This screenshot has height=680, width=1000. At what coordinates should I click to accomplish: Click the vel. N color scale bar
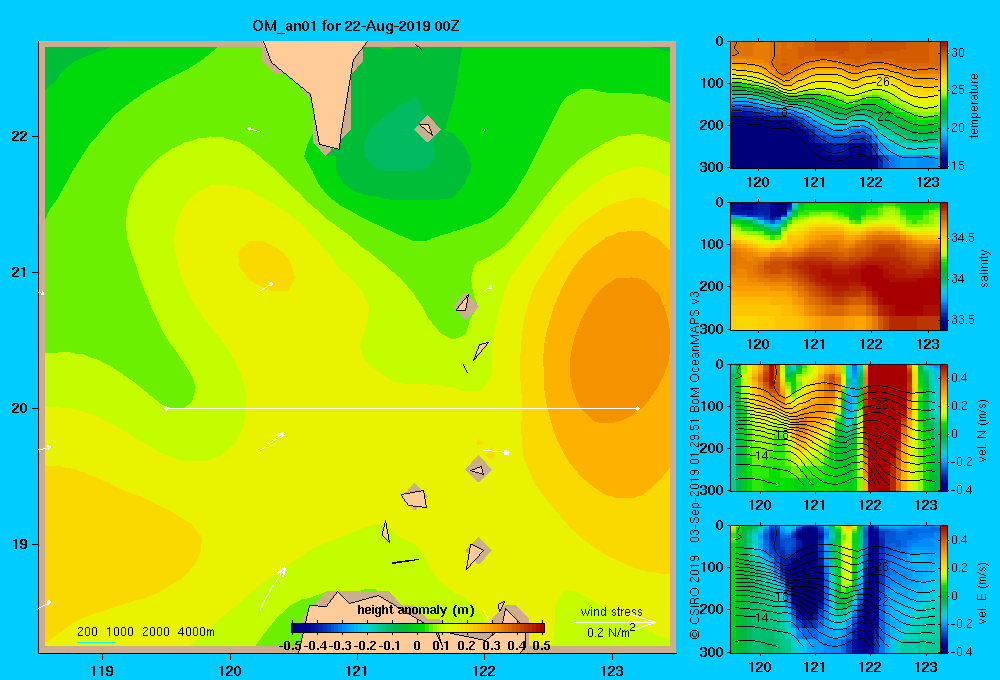(944, 427)
